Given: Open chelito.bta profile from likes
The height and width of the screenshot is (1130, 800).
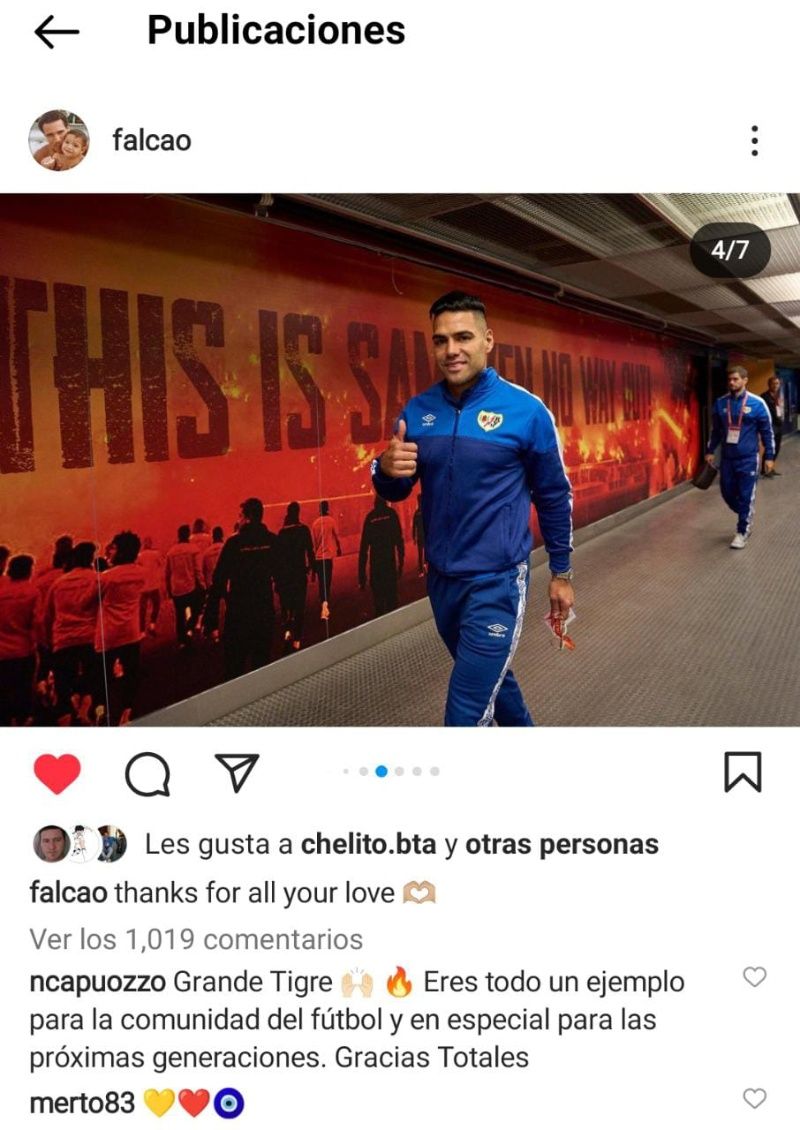Looking at the screenshot, I should [368, 844].
